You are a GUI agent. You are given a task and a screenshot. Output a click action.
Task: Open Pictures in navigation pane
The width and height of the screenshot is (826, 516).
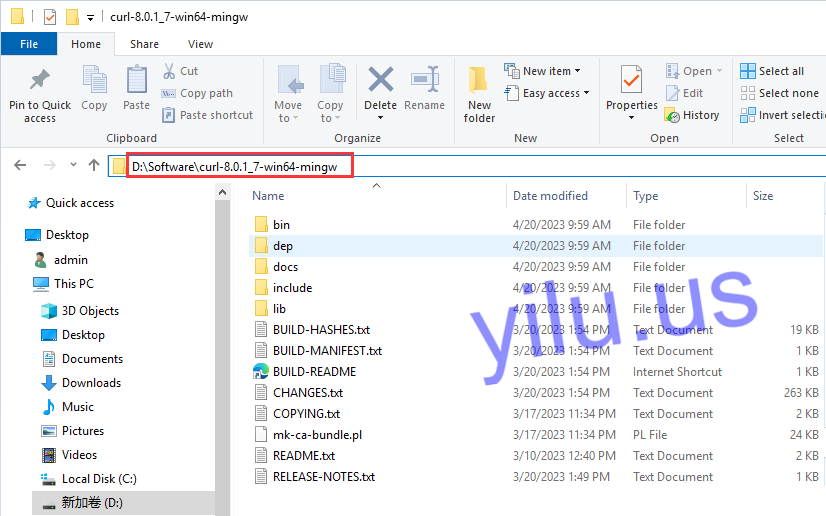point(73,431)
